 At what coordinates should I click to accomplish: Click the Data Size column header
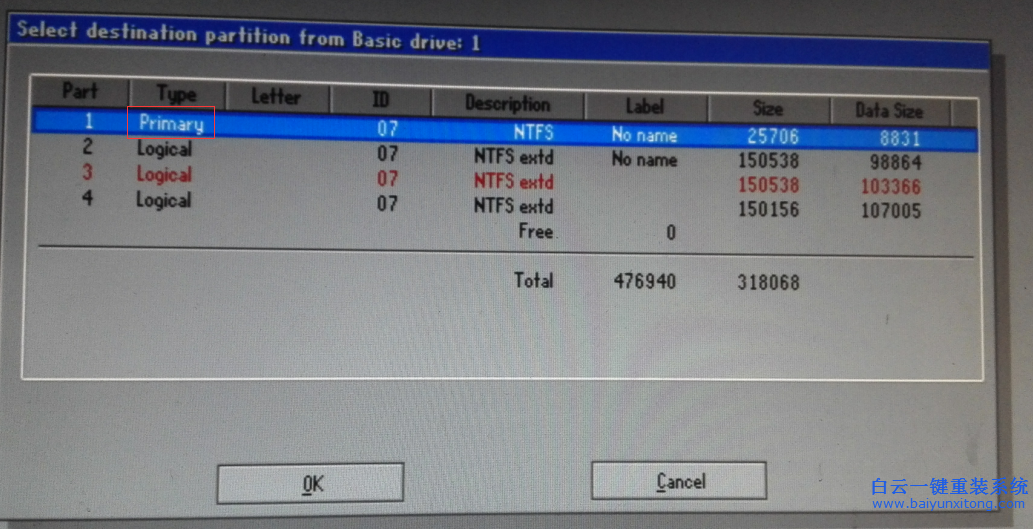click(888, 111)
